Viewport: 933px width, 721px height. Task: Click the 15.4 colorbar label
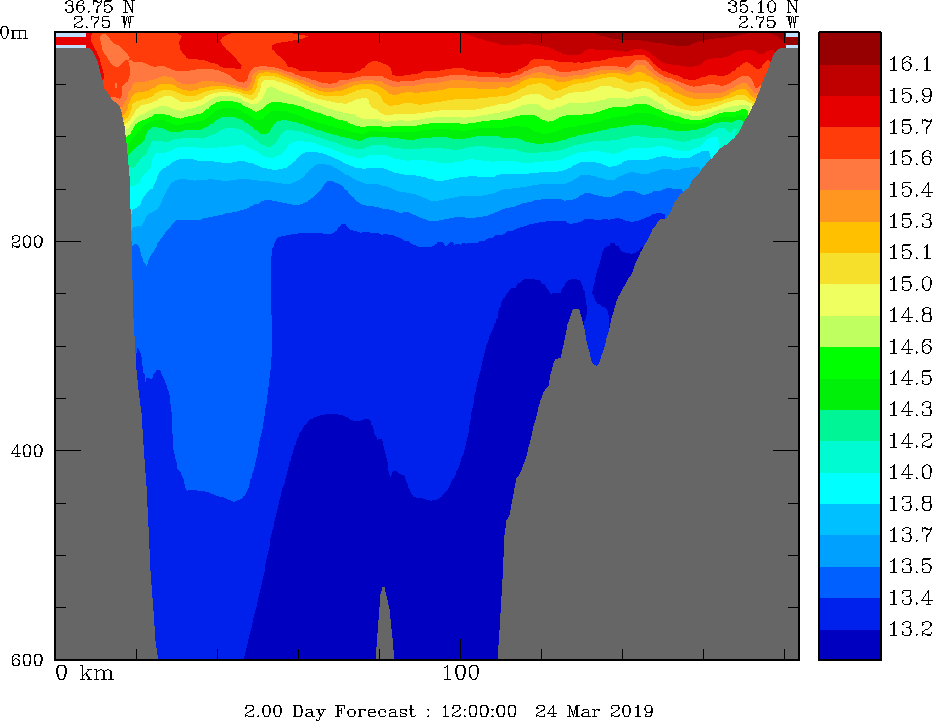[x=910, y=190]
